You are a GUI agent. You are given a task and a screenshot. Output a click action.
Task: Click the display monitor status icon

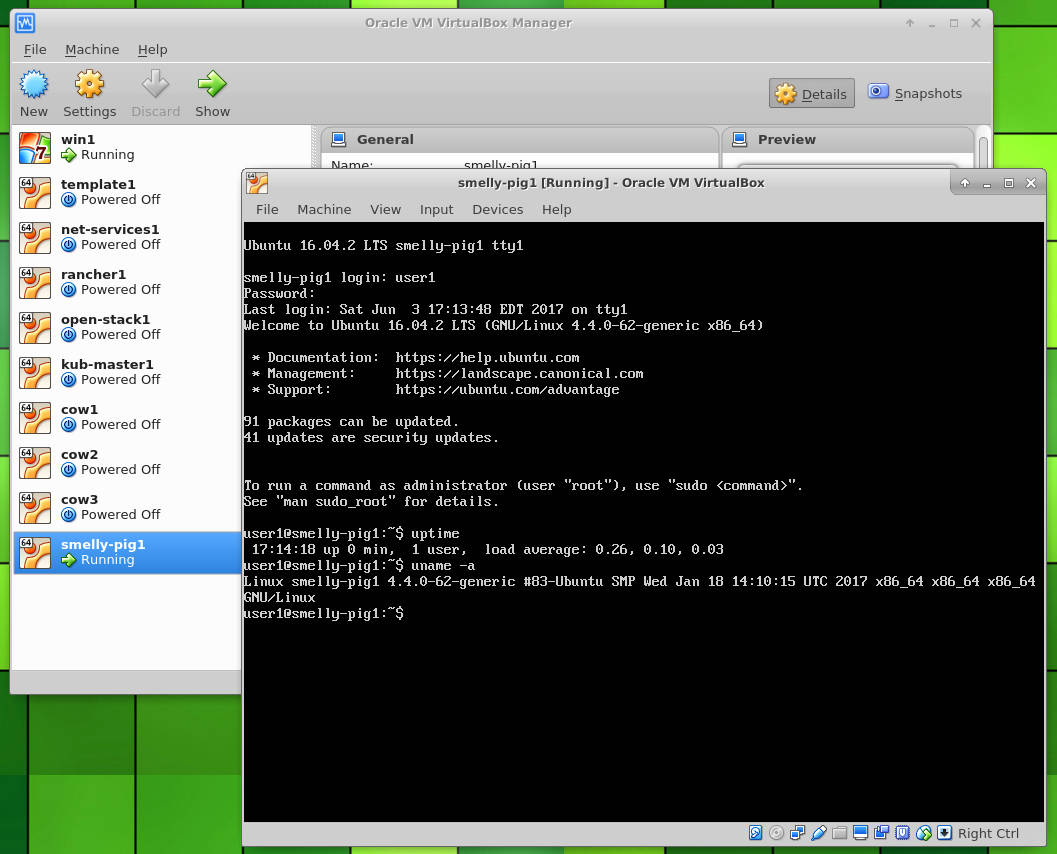(860, 833)
